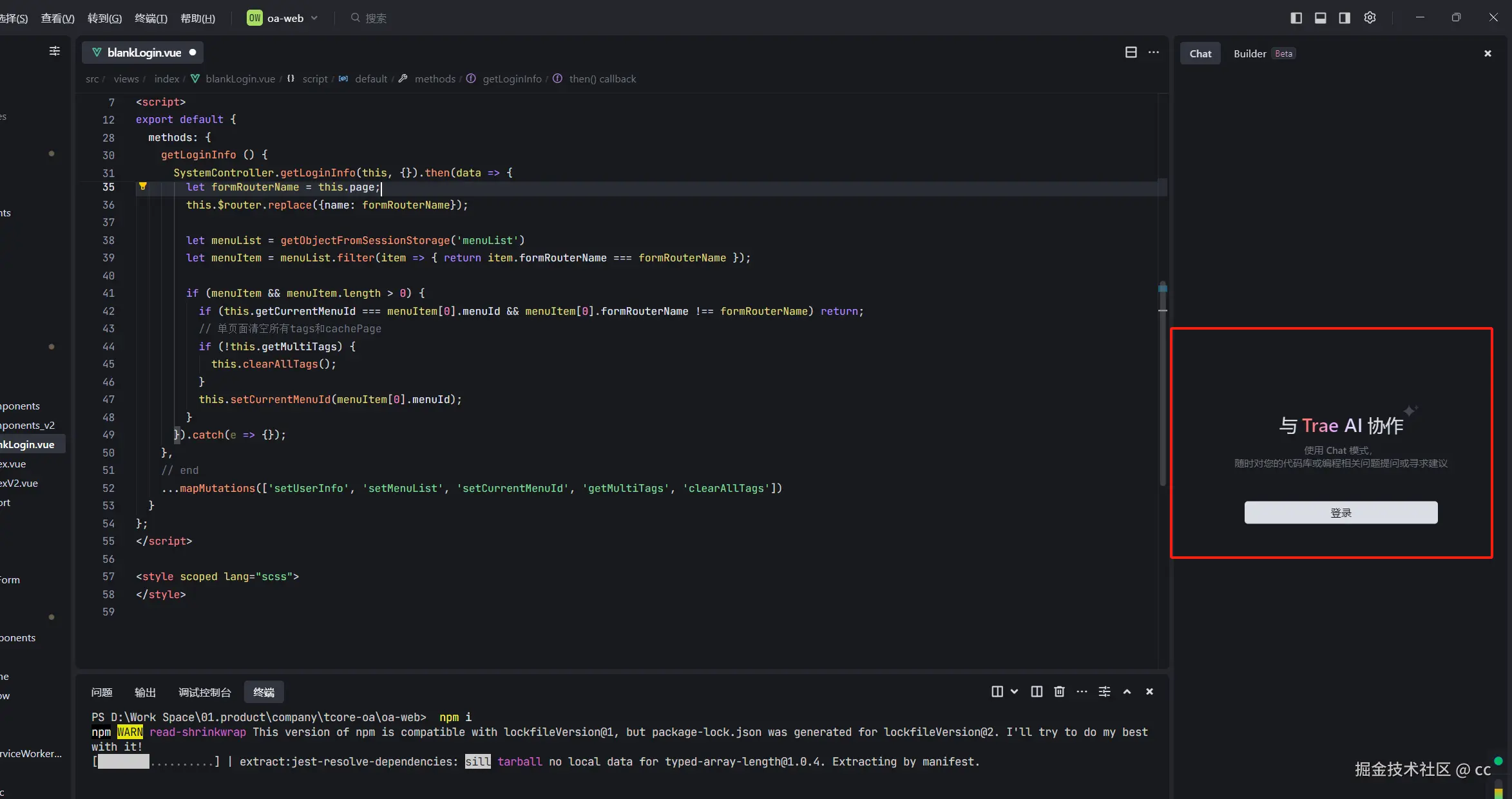The width and height of the screenshot is (1512, 799).
Task: Open editor more actions ellipsis menu
Action: pos(1154,52)
